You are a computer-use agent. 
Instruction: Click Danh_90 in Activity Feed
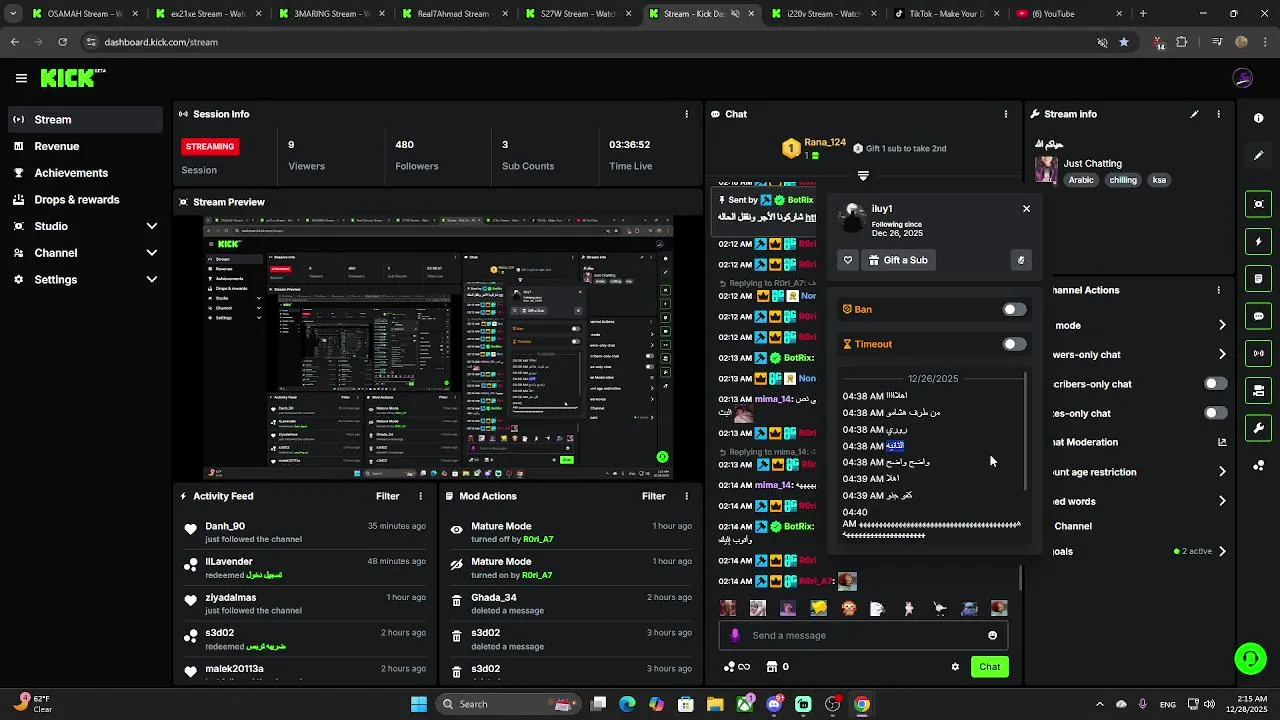(x=225, y=526)
